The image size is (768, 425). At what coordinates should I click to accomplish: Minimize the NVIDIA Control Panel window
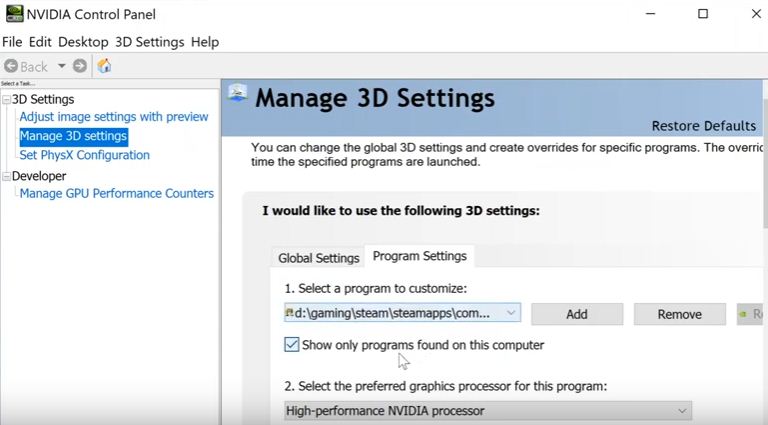(x=650, y=14)
